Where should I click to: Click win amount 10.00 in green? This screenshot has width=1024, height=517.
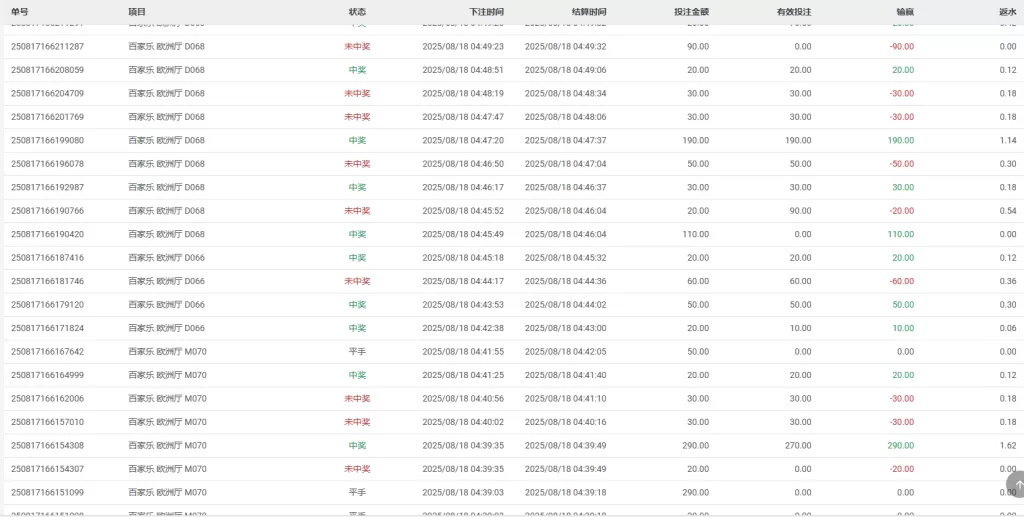pyautogui.click(x=903, y=328)
